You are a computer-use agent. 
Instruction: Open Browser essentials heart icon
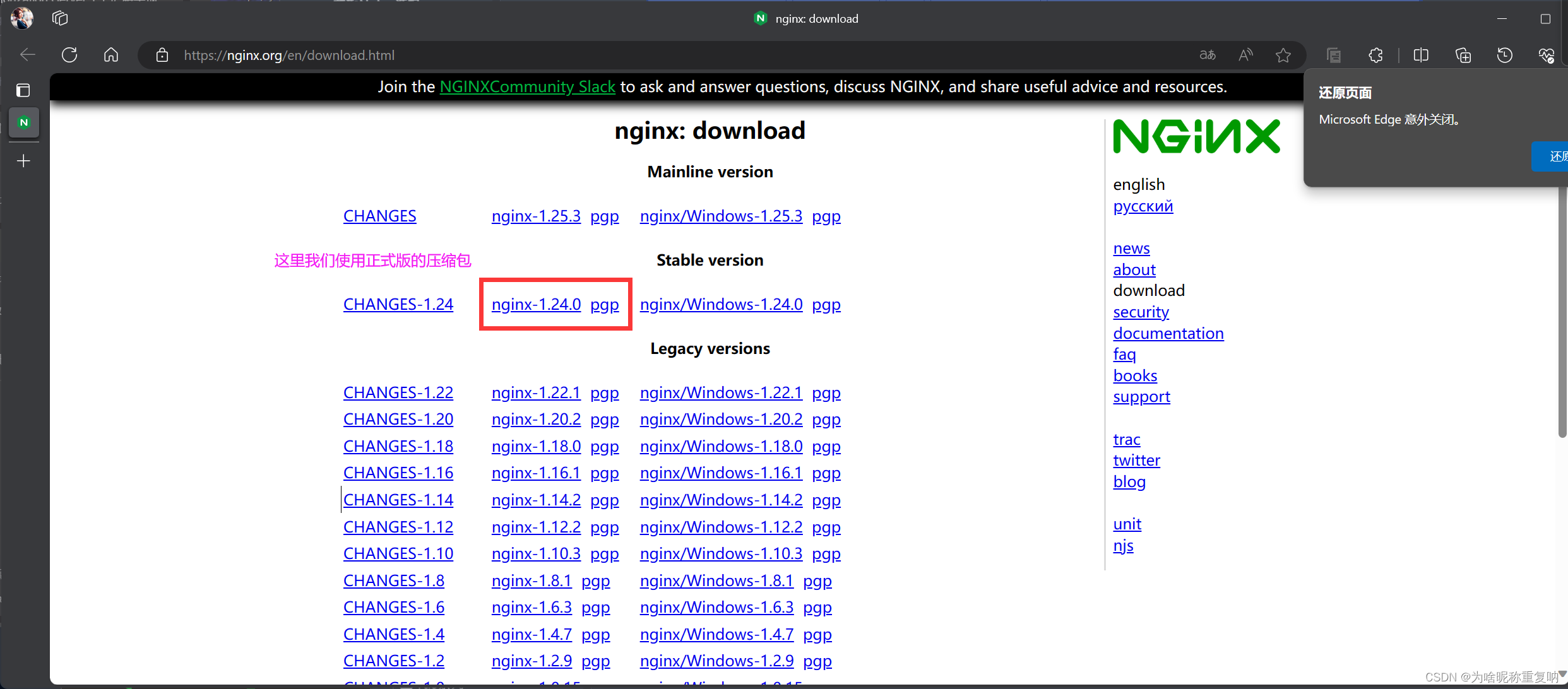point(1547,55)
